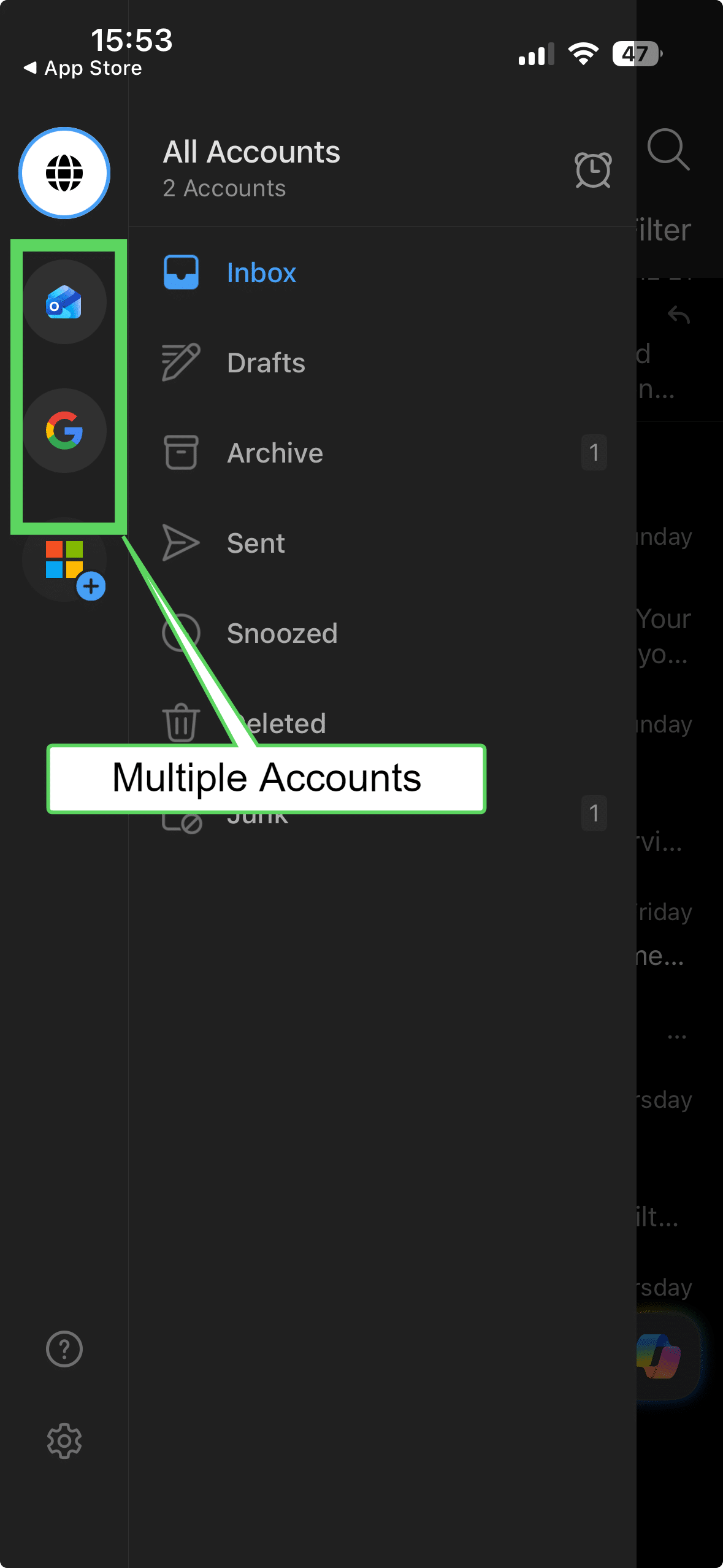The image size is (723, 1568).
Task: Open the Sent folder
Action: [x=256, y=544]
